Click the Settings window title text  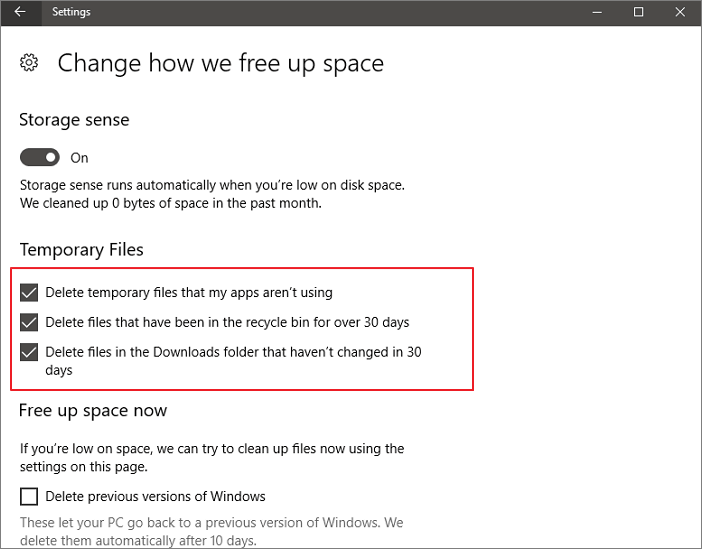click(x=71, y=12)
